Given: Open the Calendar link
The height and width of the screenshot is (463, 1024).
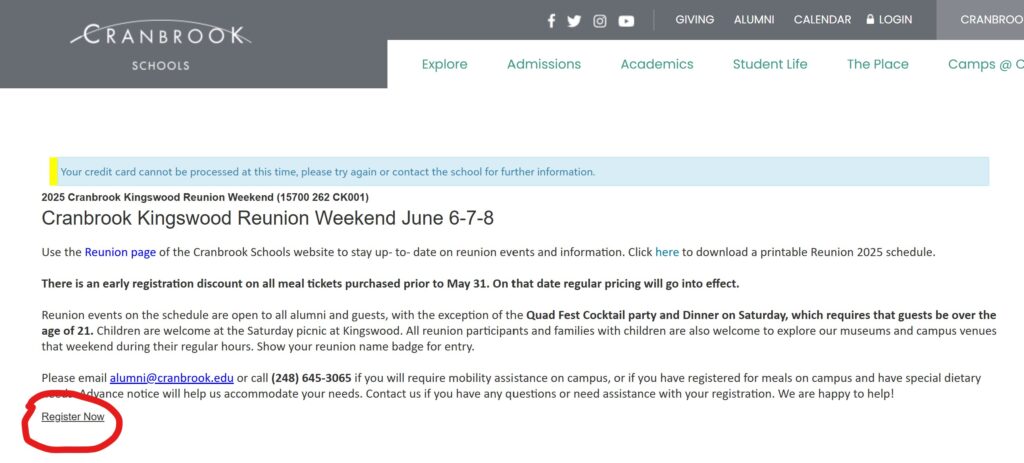Looking at the screenshot, I should (822, 20).
